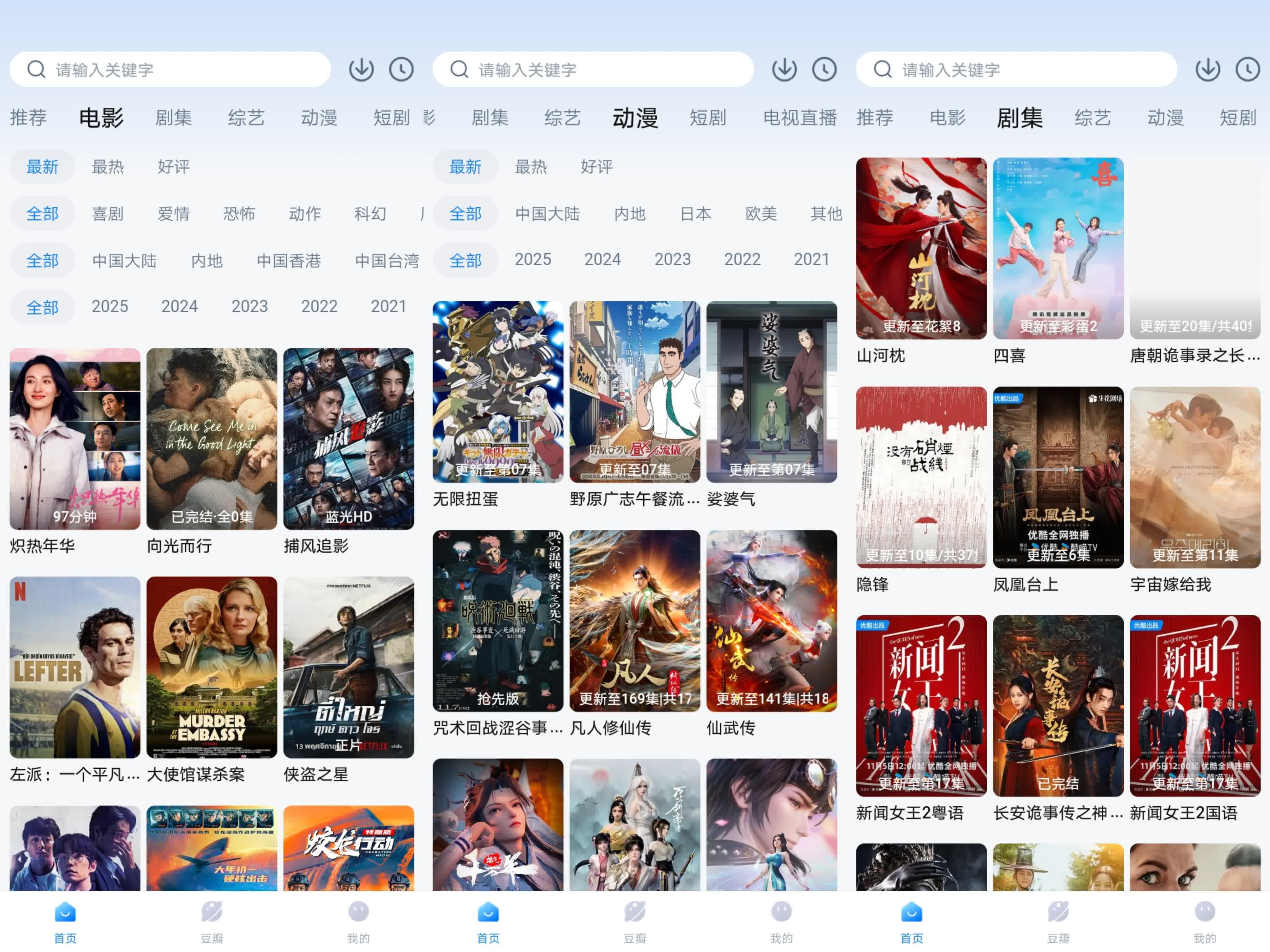Choose the 中国香港 region filter
1270x952 pixels.
(x=288, y=261)
